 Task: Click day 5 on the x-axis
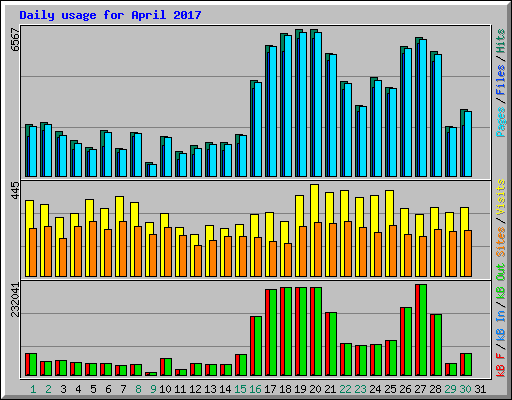pos(93,389)
